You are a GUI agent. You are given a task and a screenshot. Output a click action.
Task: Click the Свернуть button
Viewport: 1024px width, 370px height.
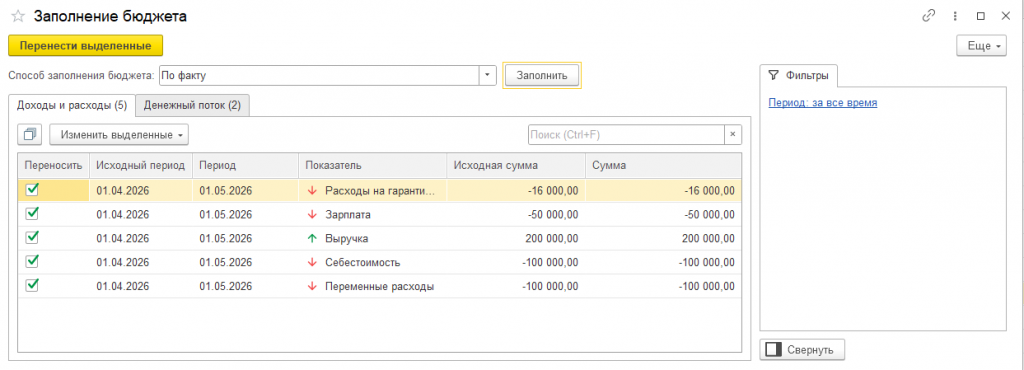point(803,350)
